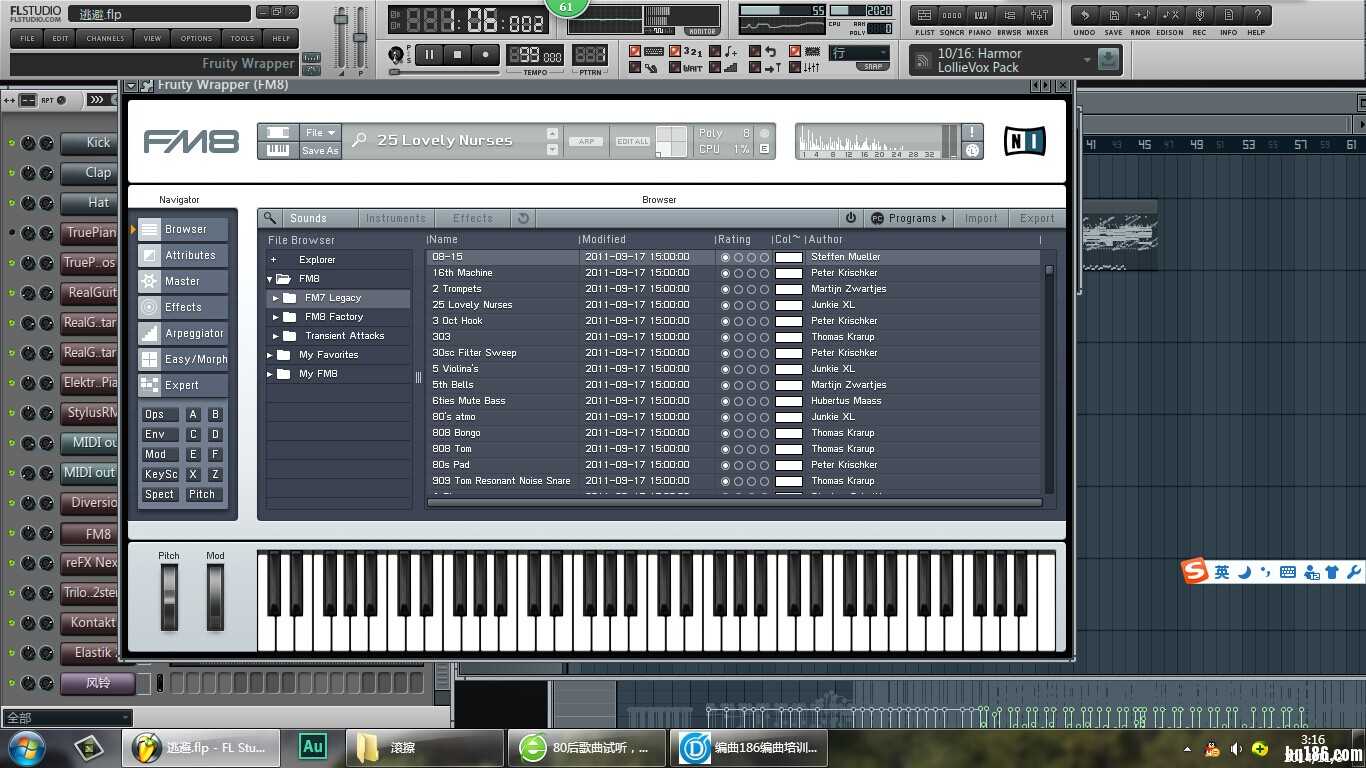The width and height of the screenshot is (1366, 768).
Task: Expand the FM8 Factory folder
Action: (x=276, y=317)
